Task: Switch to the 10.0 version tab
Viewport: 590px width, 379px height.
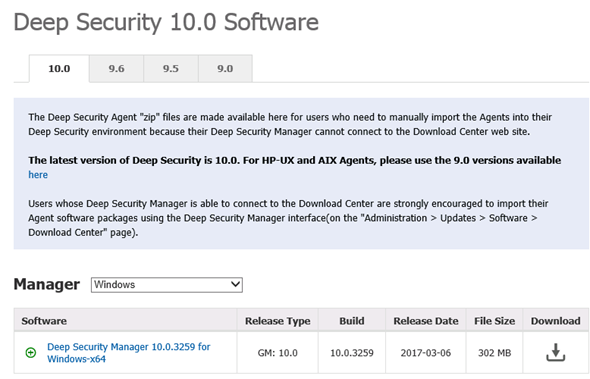Action: [x=59, y=68]
